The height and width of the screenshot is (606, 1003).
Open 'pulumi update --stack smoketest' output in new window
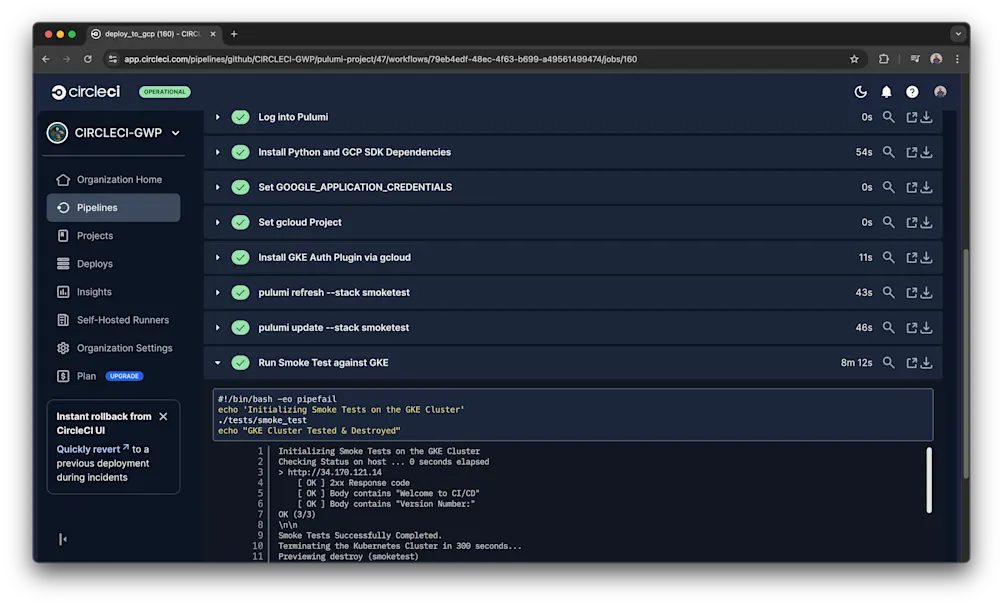[x=910, y=327]
